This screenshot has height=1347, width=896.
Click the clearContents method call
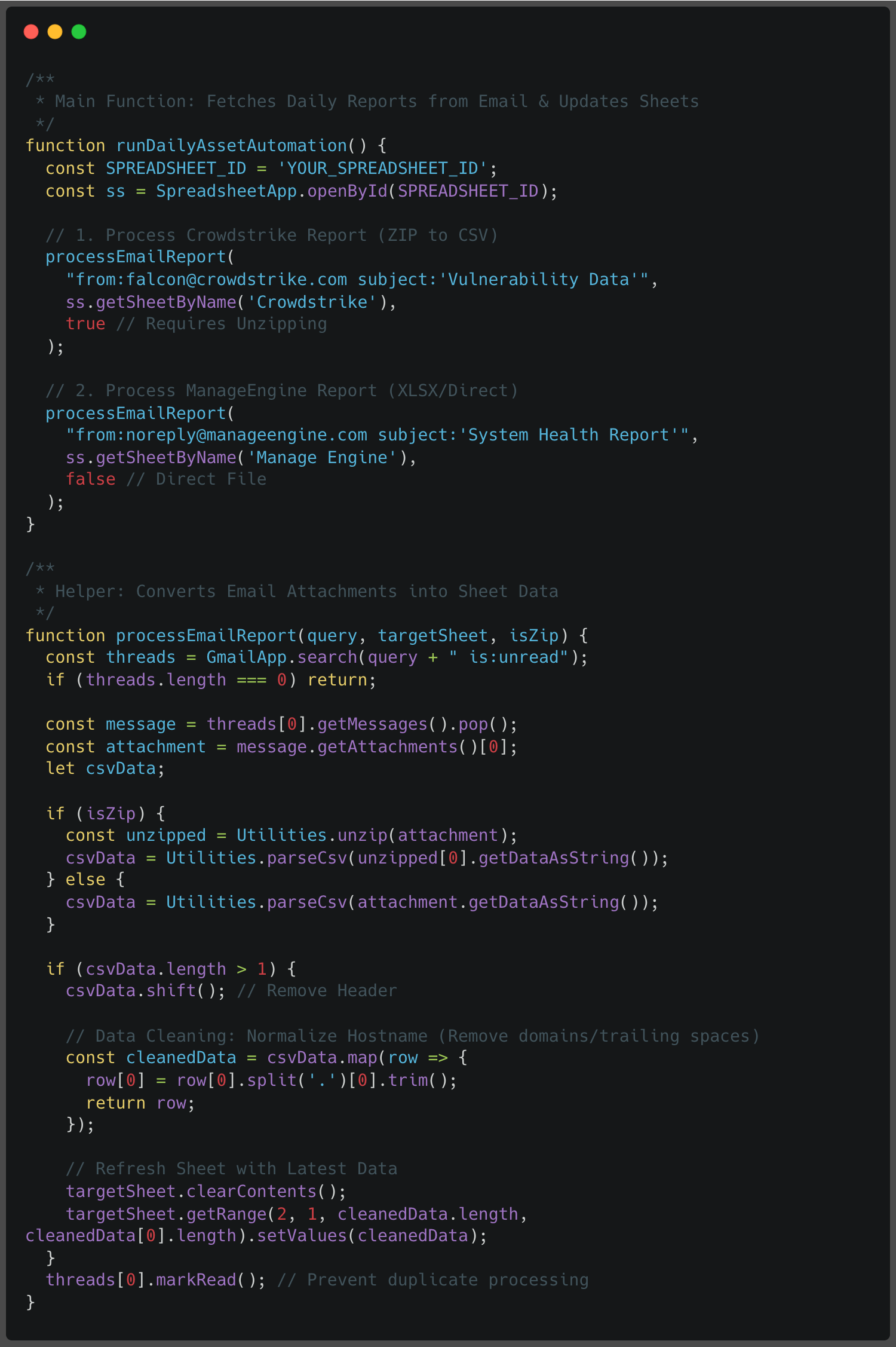coord(251,1192)
